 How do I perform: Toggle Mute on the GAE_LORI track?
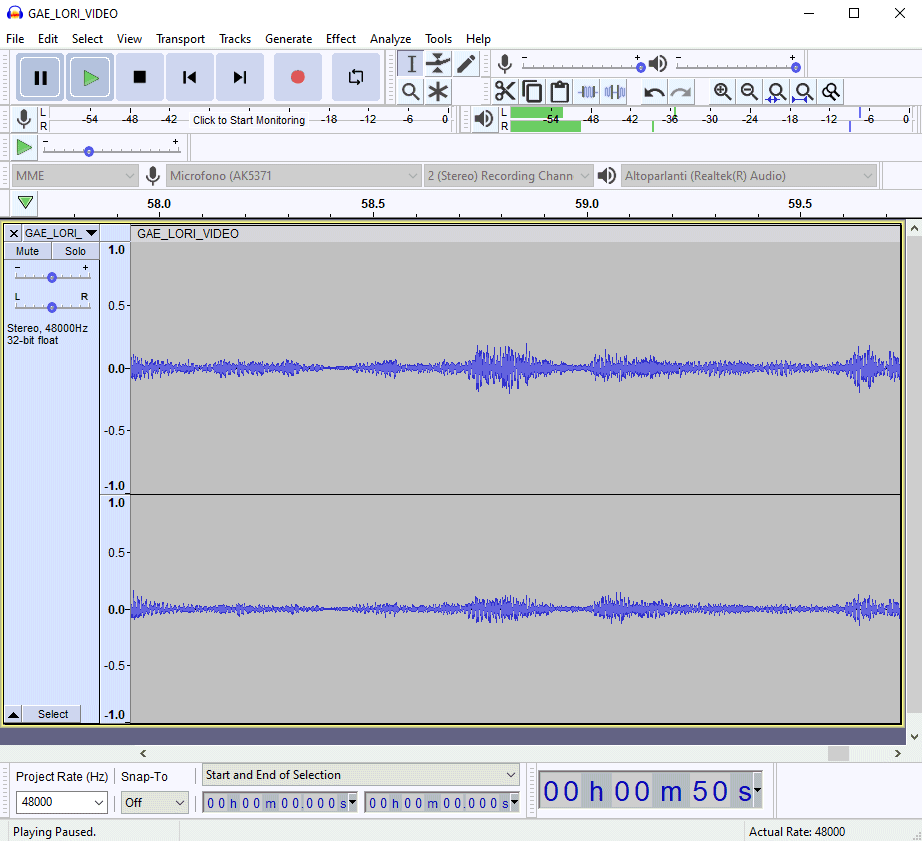click(x=28, y=251)
